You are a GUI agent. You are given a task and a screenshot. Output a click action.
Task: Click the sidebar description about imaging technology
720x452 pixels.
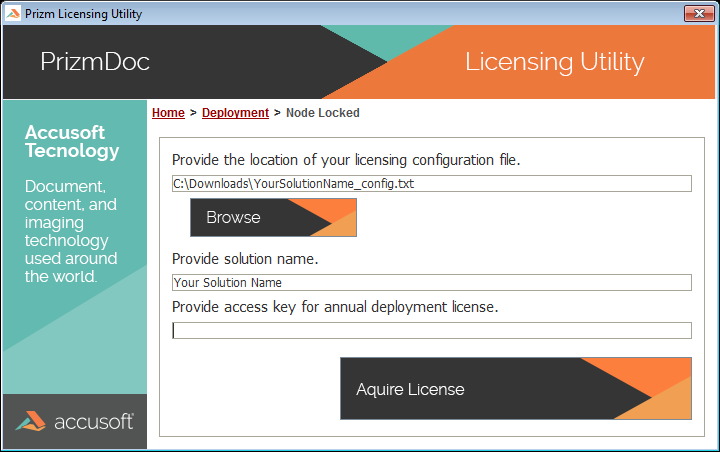click(70, 231)
